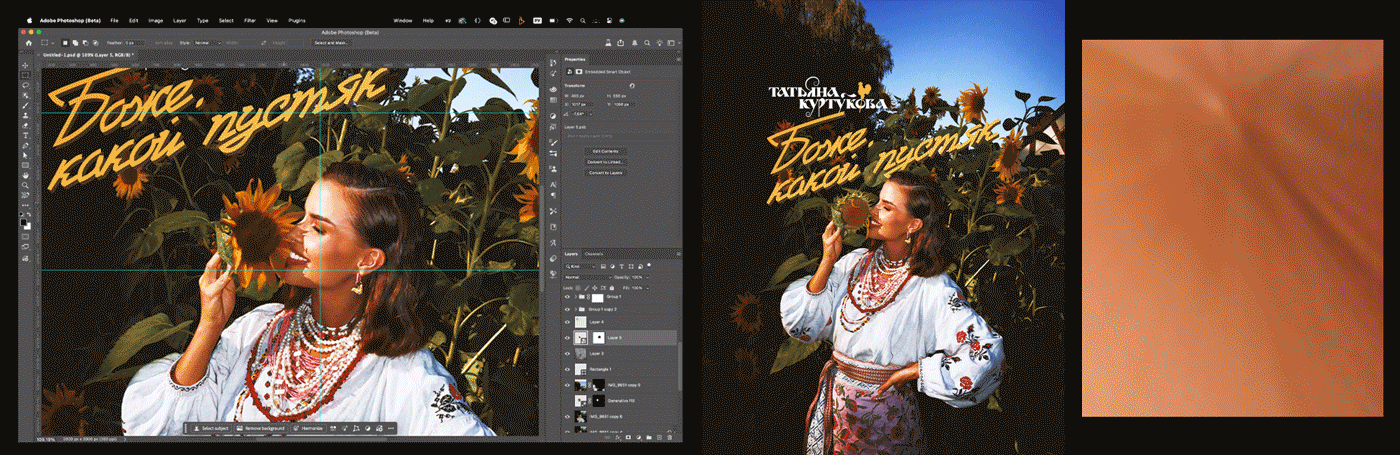Toggle visibility of Rectangle 1 layer
This screenshot has height=455, width=1400.
pyautogui.click(x=568, y=369)
